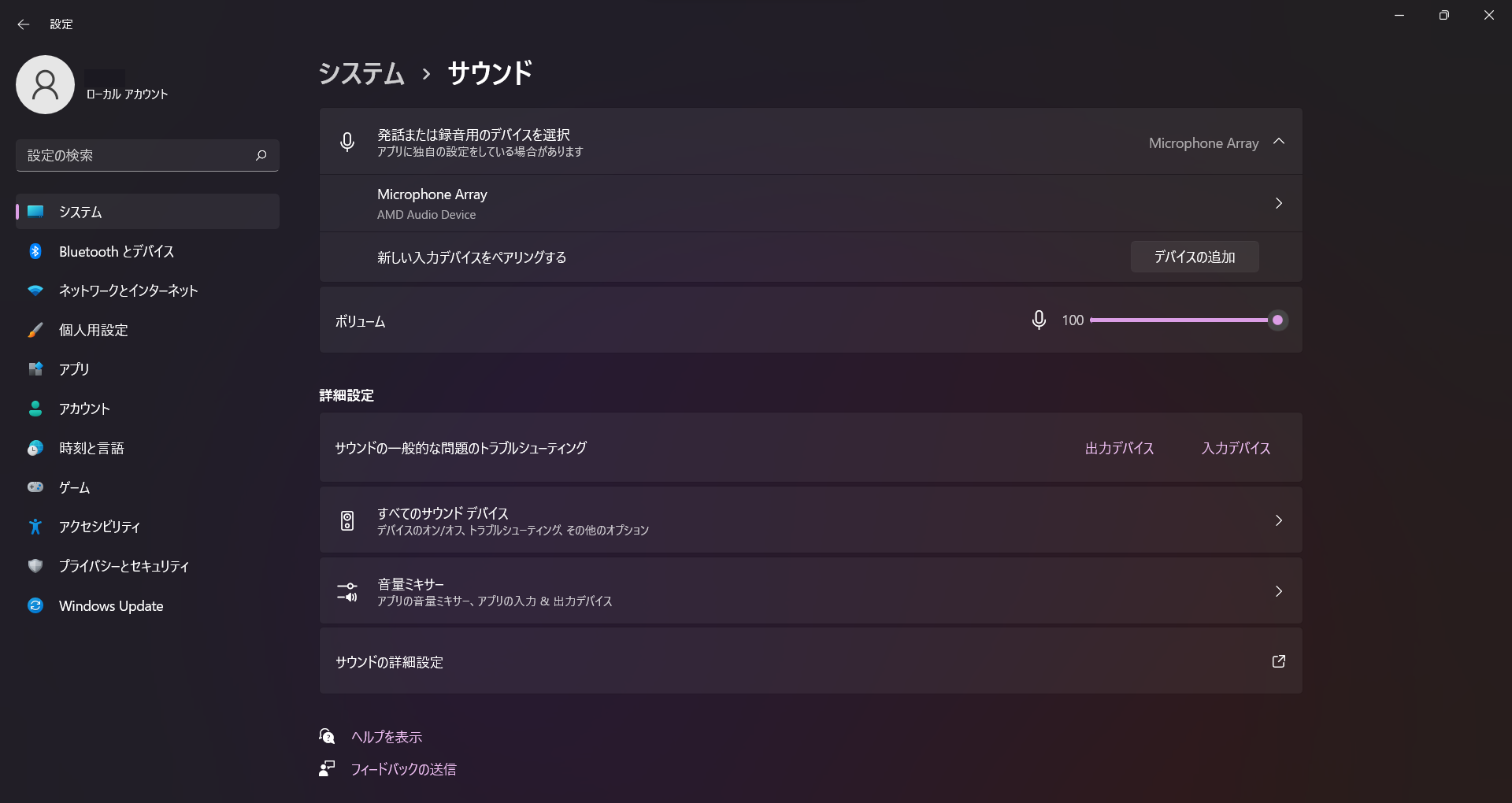Click the デバイスの追加 button

1195,257
